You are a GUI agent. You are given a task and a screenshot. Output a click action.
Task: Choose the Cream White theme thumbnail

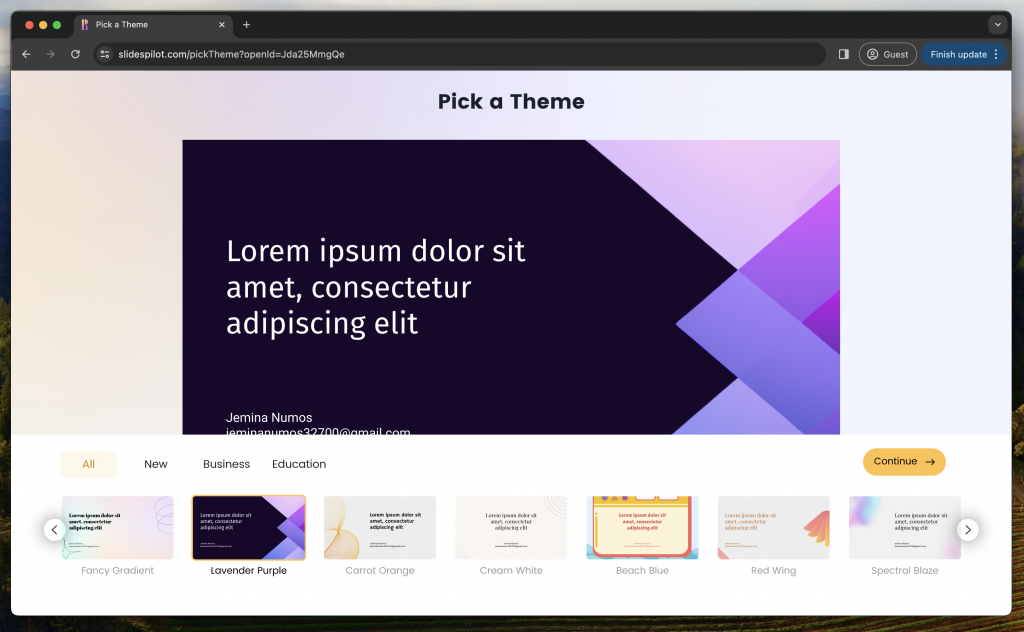511,528
